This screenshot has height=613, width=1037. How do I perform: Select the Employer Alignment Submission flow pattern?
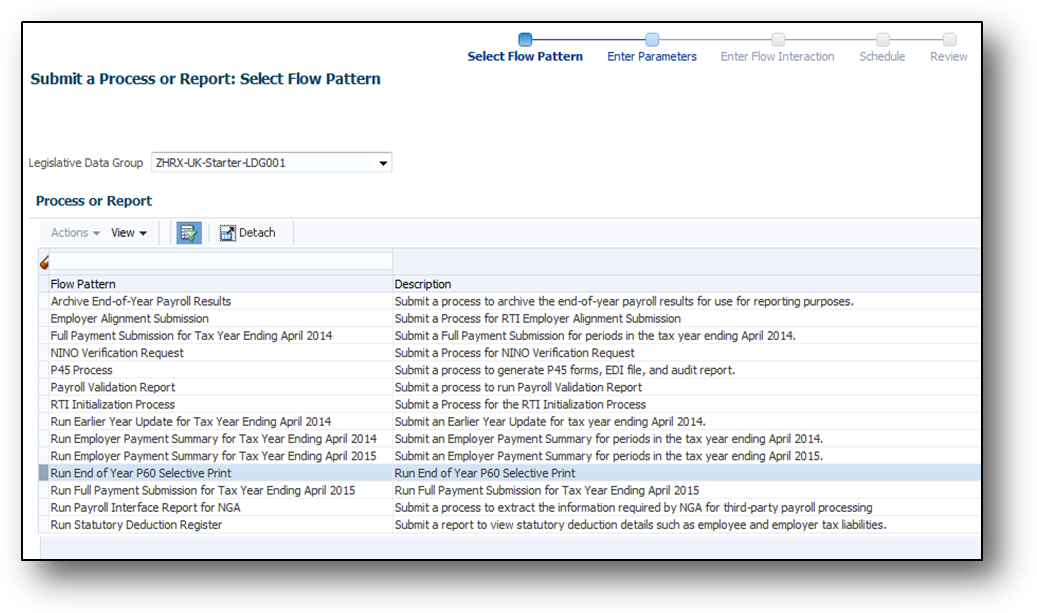pos(130,319)
